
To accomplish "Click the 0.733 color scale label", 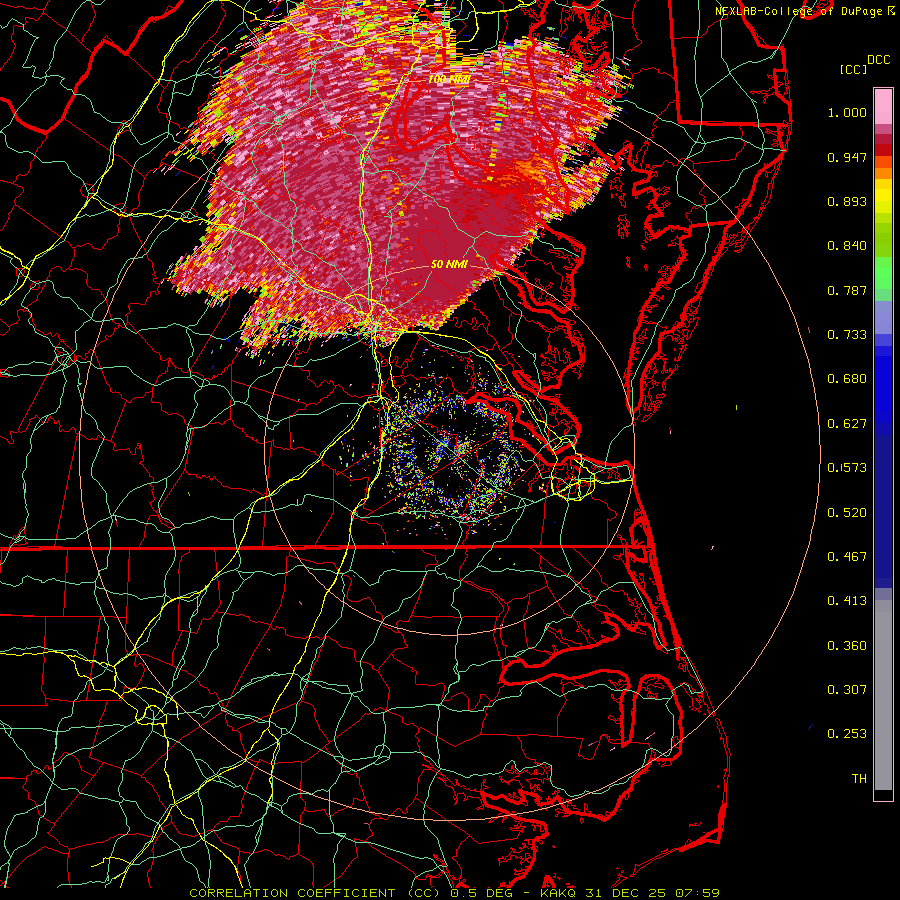I will pyautogui.click(x=847, y=335).
